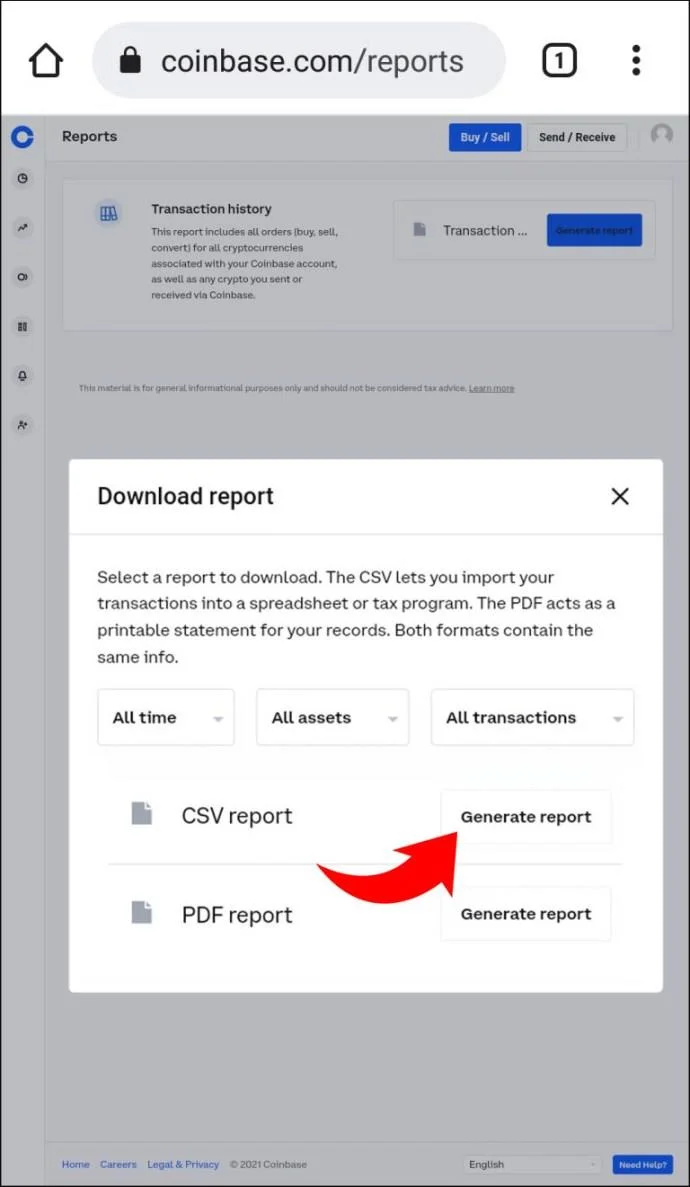The width and height of the screenshot is (690, 1187).
Task: Open the All transactions dropdown
Action: click(x=532, y=717)
